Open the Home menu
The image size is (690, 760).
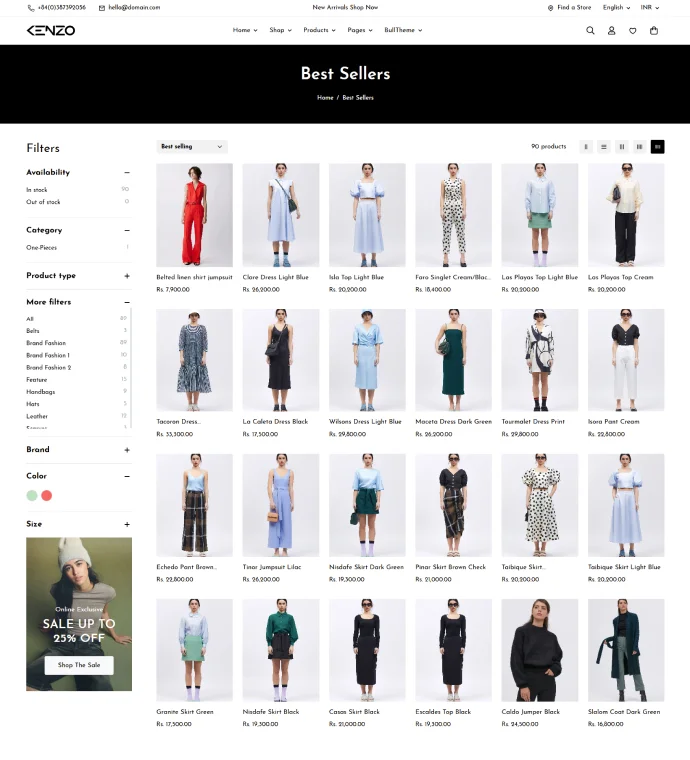(x=245, y=30)
